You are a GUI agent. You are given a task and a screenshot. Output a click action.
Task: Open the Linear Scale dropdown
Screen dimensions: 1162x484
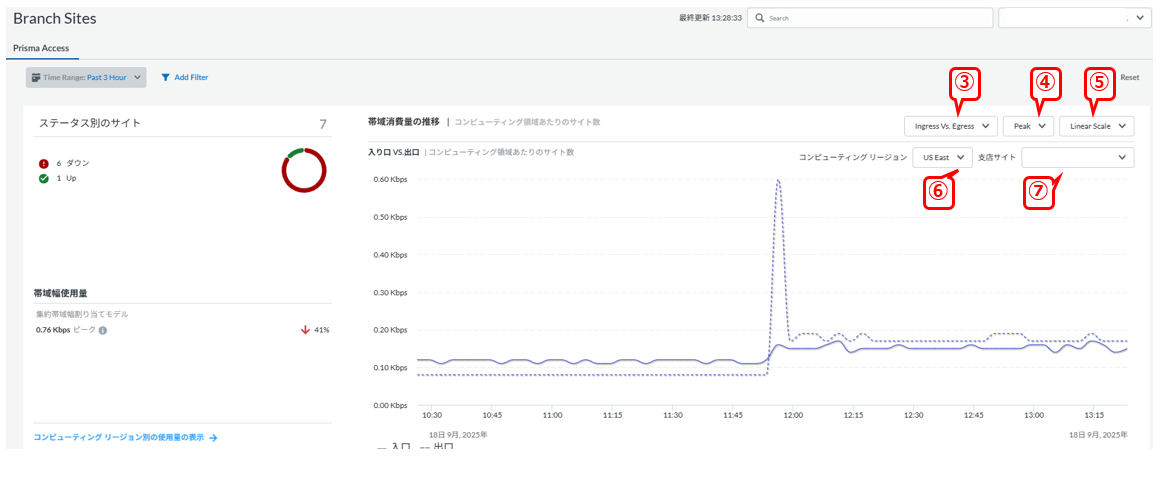[x=1097, y=127]
